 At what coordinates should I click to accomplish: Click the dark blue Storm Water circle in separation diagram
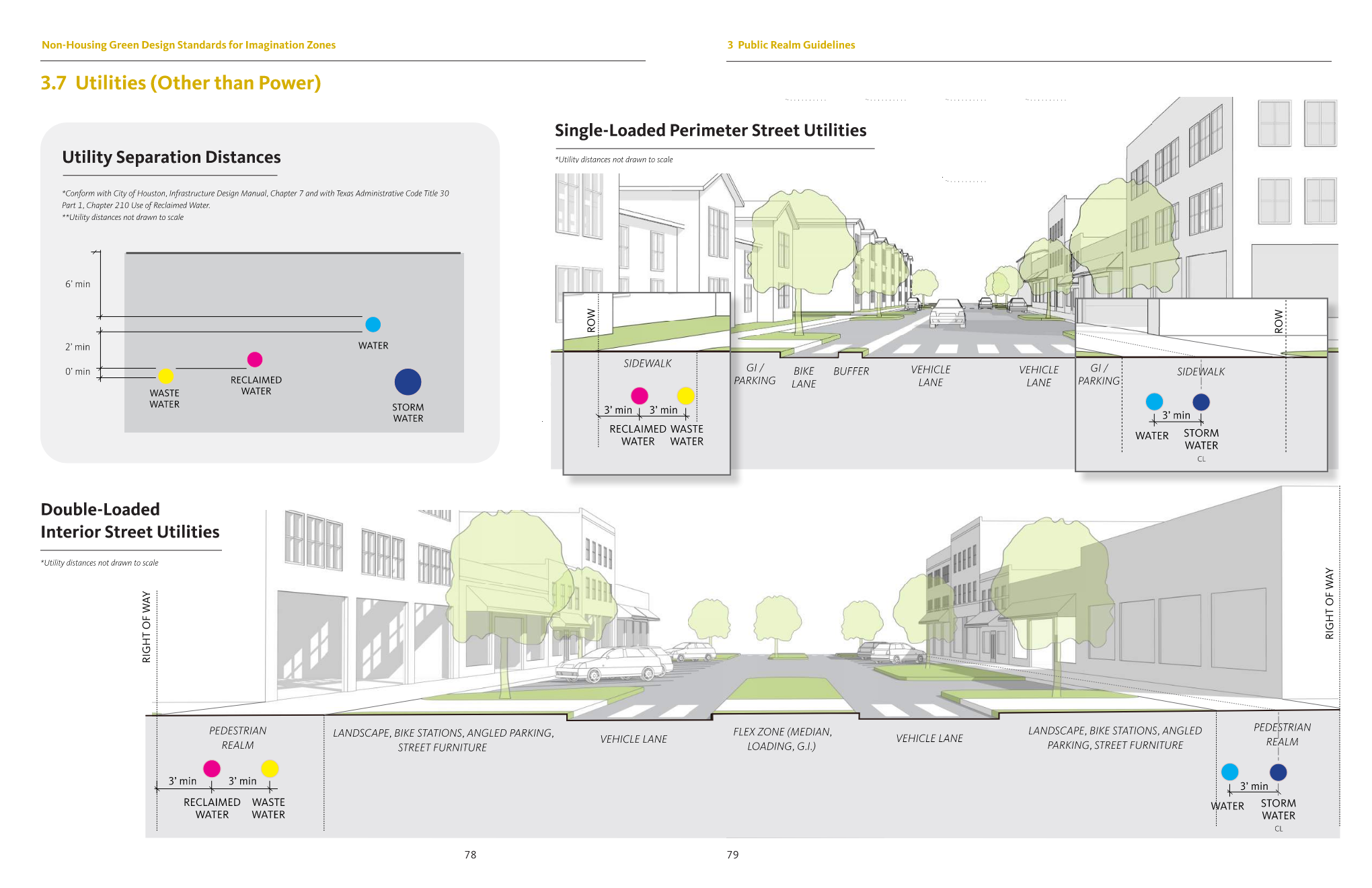pyautogui.click(x=408, y=381)
